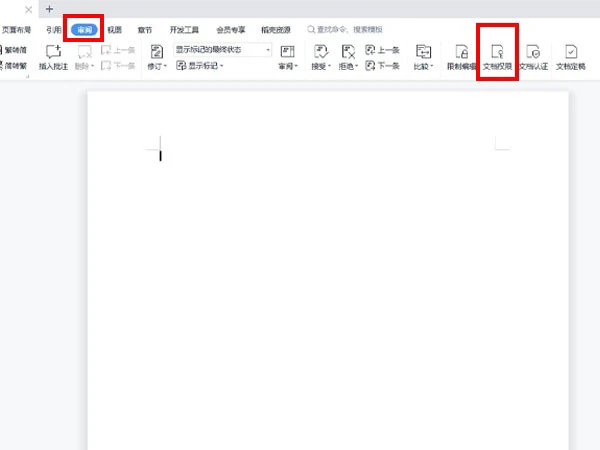The width and height of the screenshot is (600, 450).
Task: Expand the 显示标记 dropdown arrow
Action: (x=222, y=66)
